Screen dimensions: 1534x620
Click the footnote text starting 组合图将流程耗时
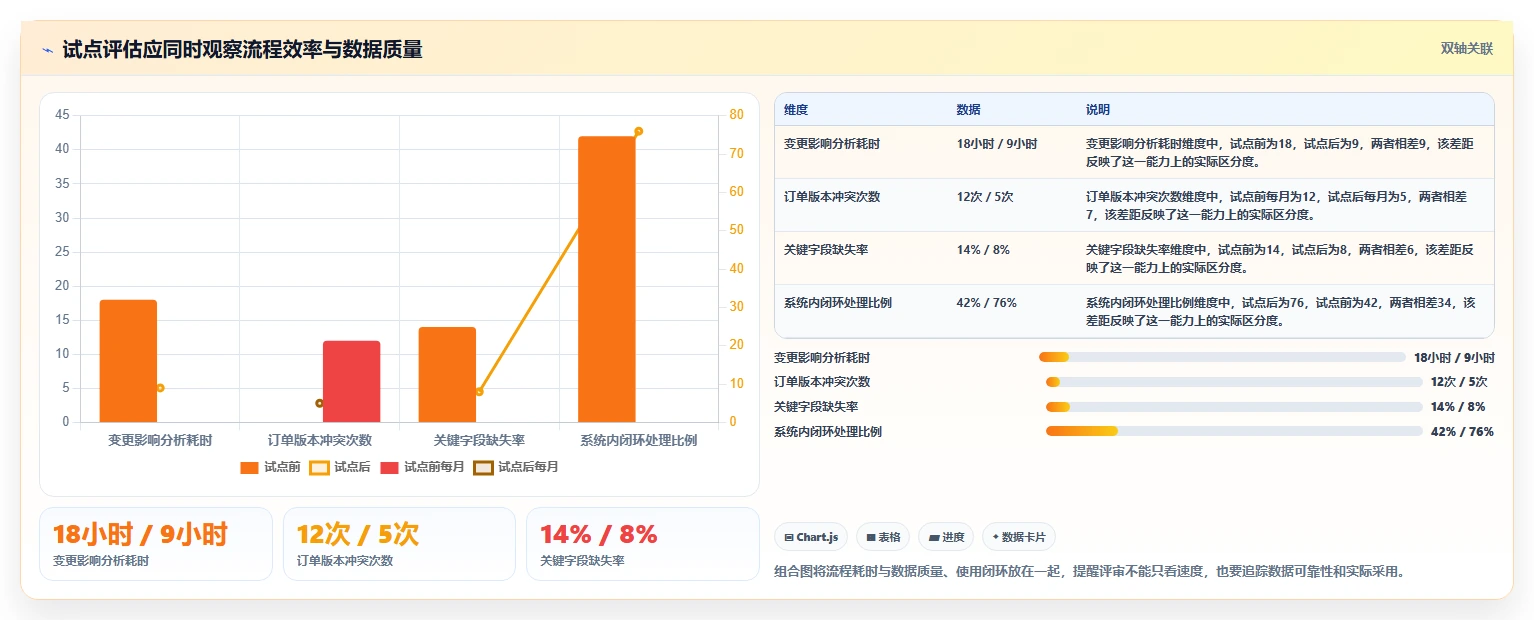point(1090,572)
